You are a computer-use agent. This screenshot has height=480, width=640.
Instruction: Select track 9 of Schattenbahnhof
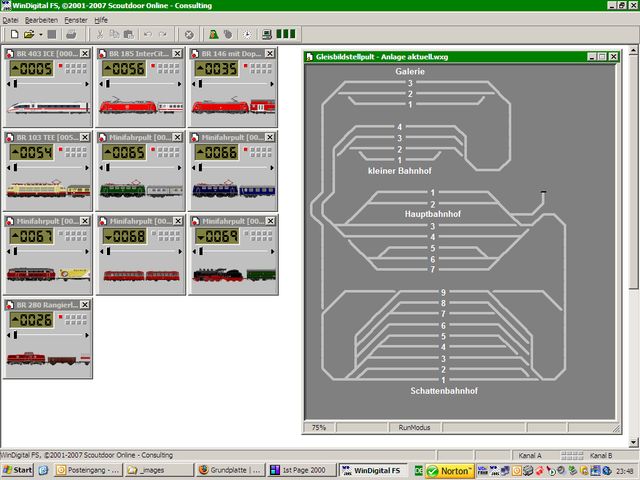[443, 292]
